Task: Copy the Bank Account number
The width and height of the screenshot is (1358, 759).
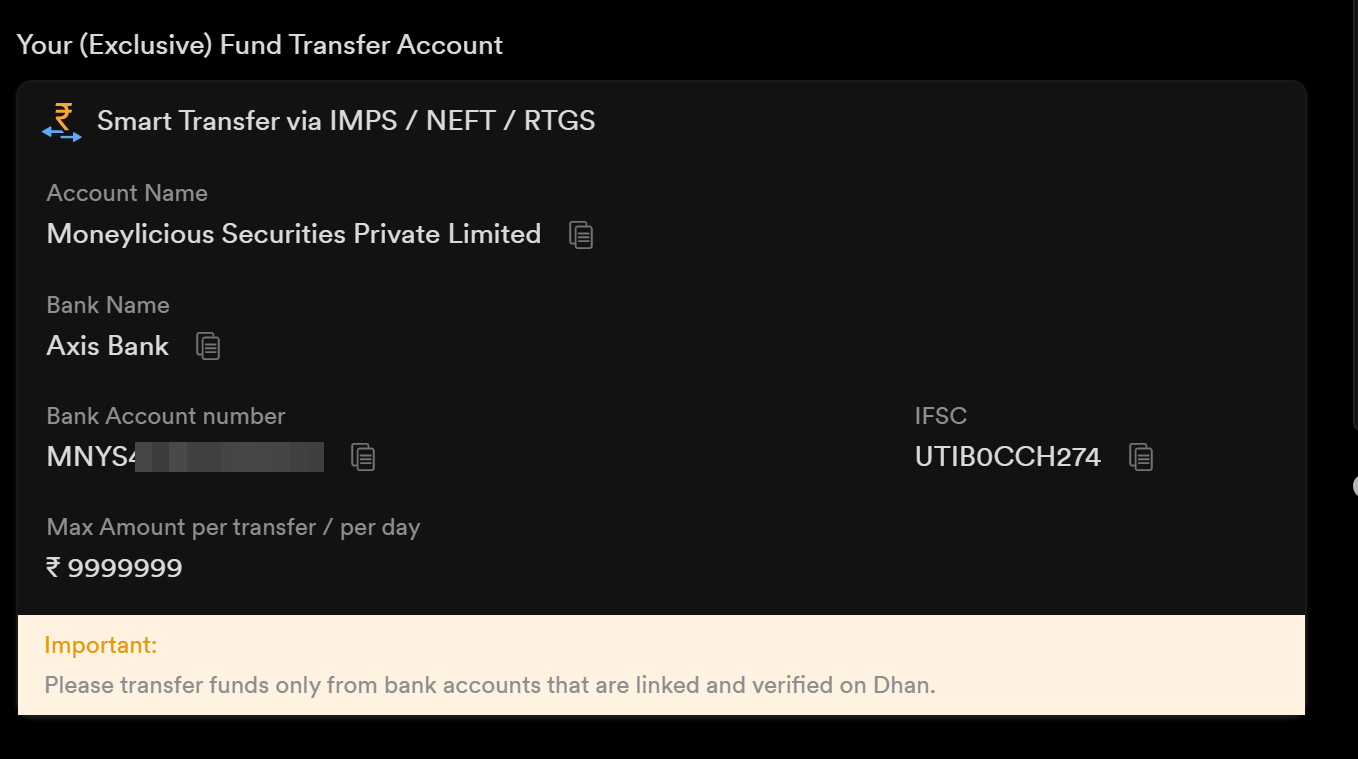Action: click(x=363, y=457)
